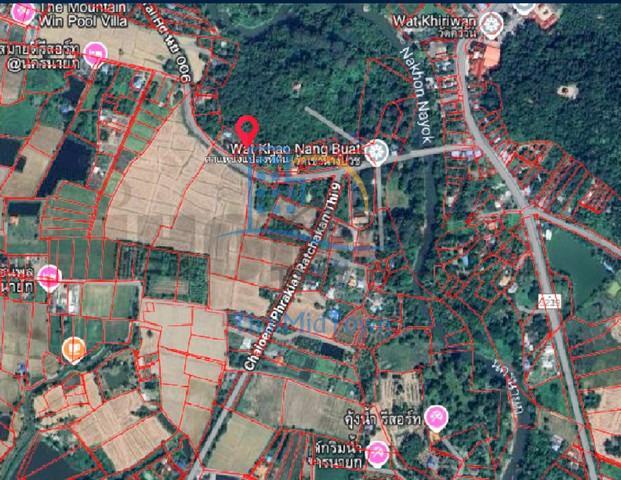This screenshot has height=480, width=621.
Task: Click pink lodging icon near Mountain Win Pool Villa
Action: coord(95,54)
